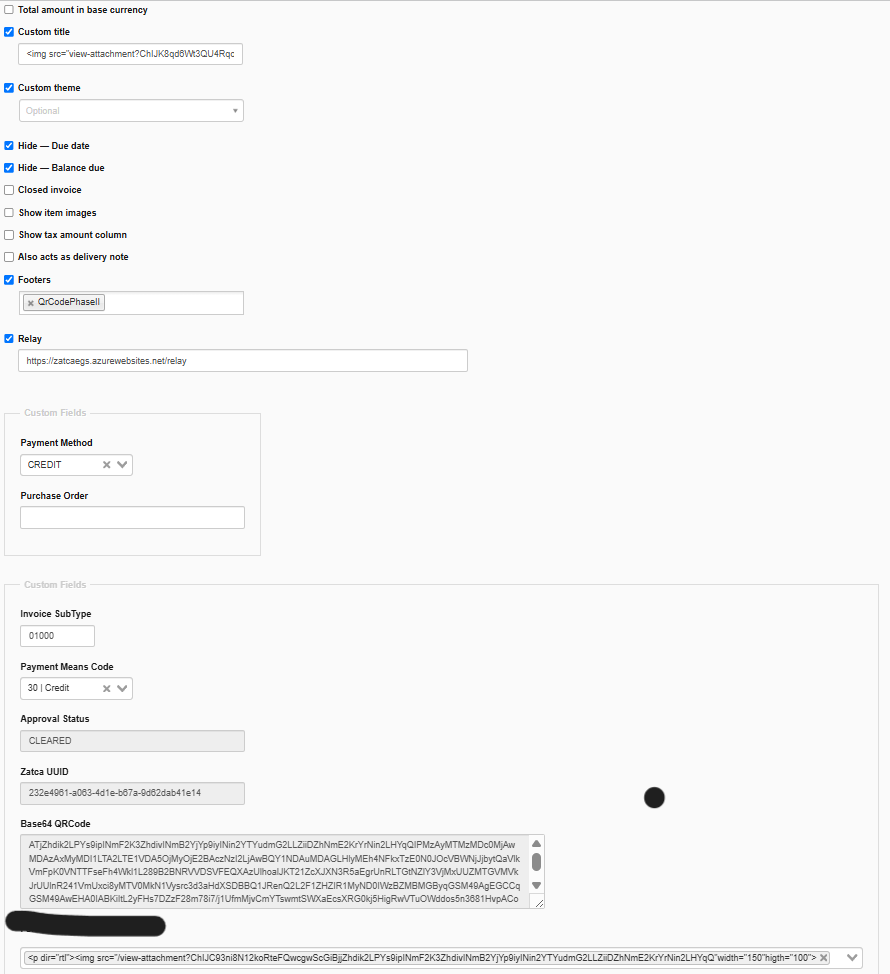The image size is (890, 974).
Task: Click the Base64 QRCode label
Action: 55,824
